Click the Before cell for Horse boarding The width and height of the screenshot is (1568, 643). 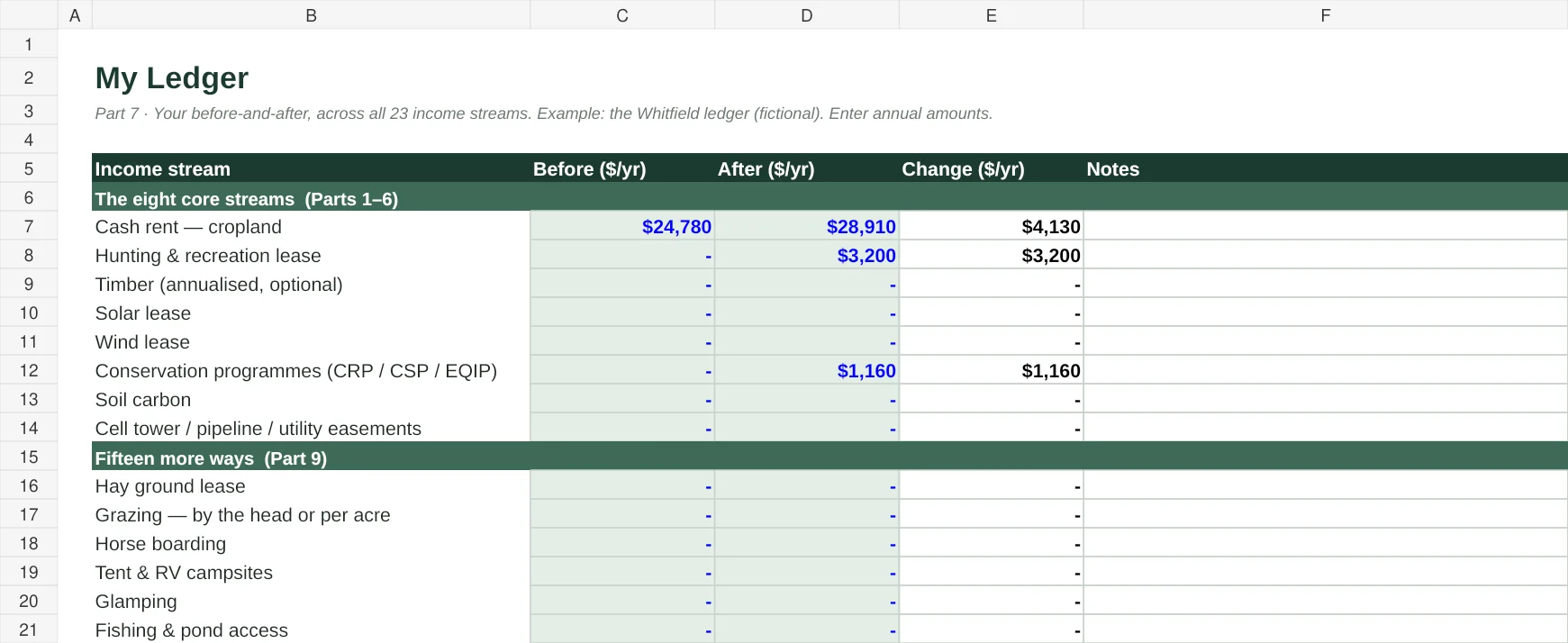pos(622,543)
